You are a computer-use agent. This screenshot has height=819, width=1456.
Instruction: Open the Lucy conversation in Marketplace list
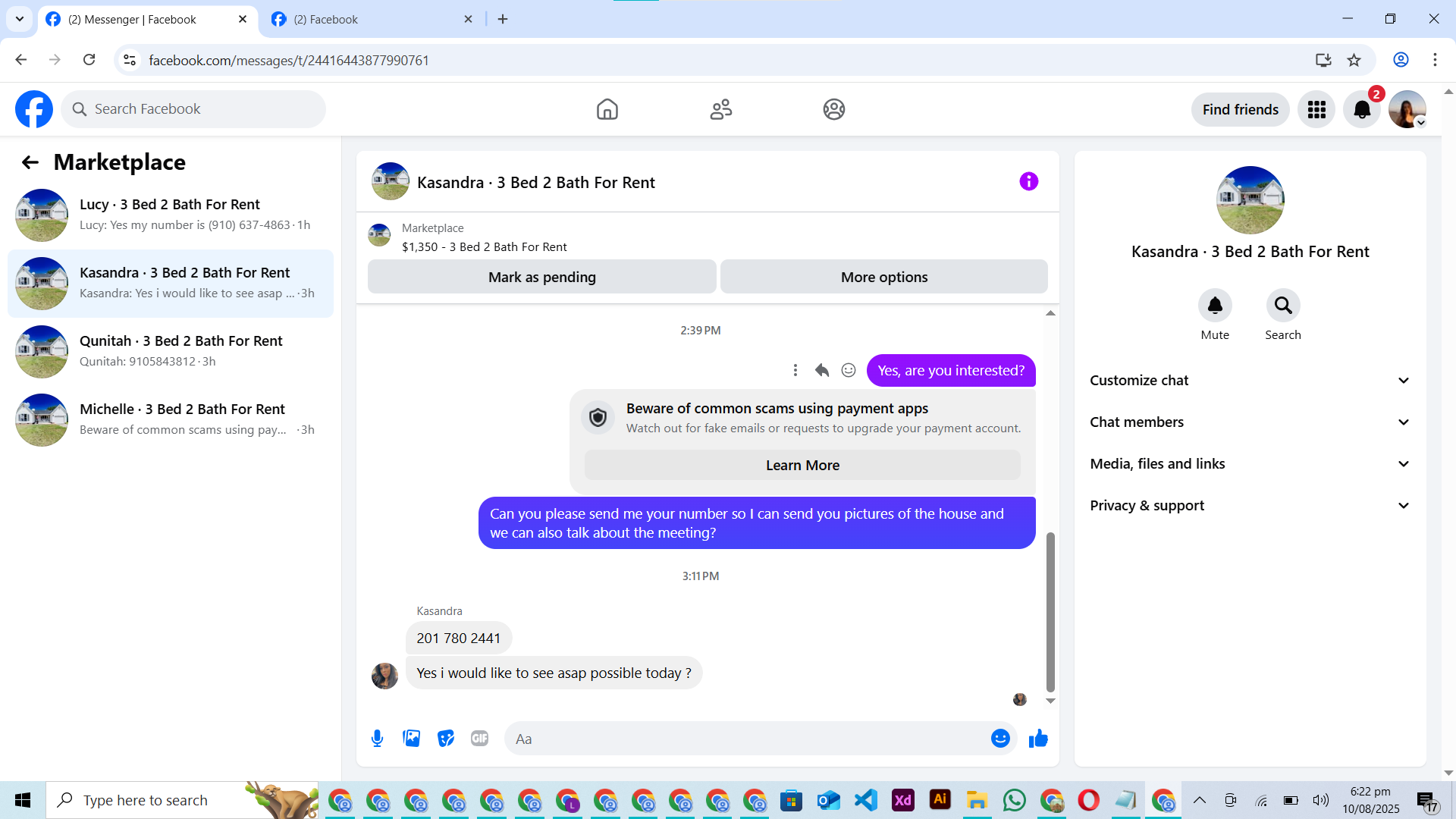click(171, 215)
